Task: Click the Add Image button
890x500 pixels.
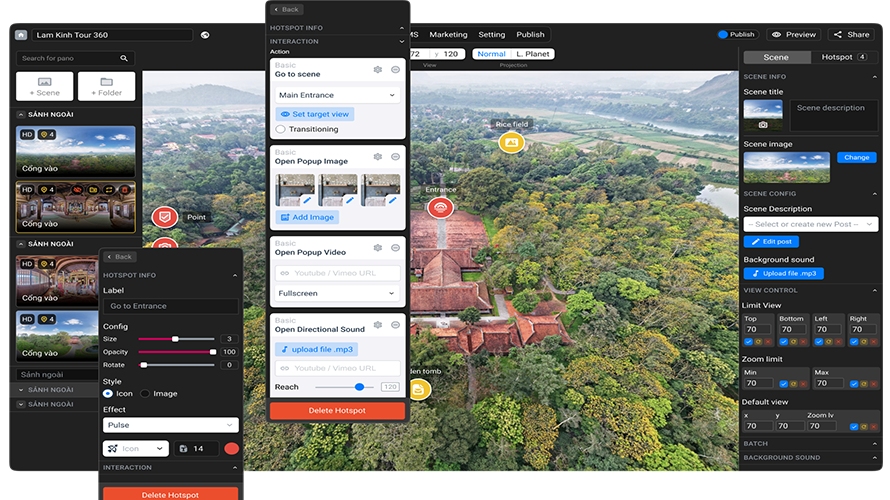Action: tap(307, 217)
